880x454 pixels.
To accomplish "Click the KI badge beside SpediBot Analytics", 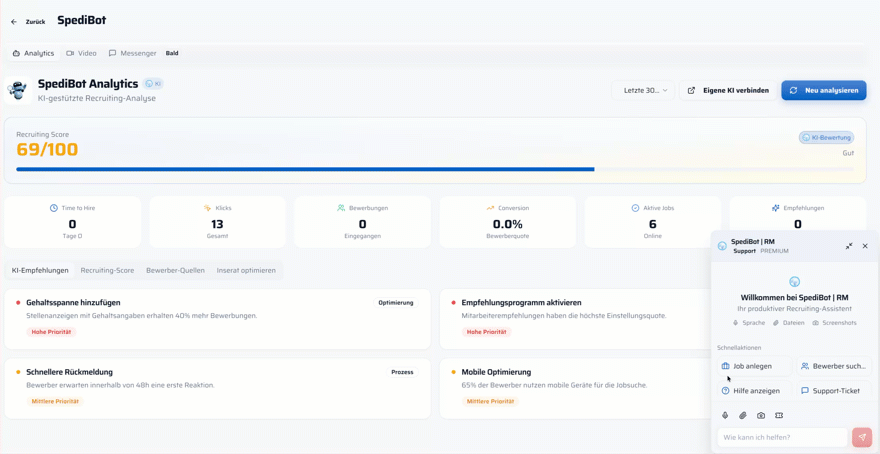I will click(x=153, y=84).
